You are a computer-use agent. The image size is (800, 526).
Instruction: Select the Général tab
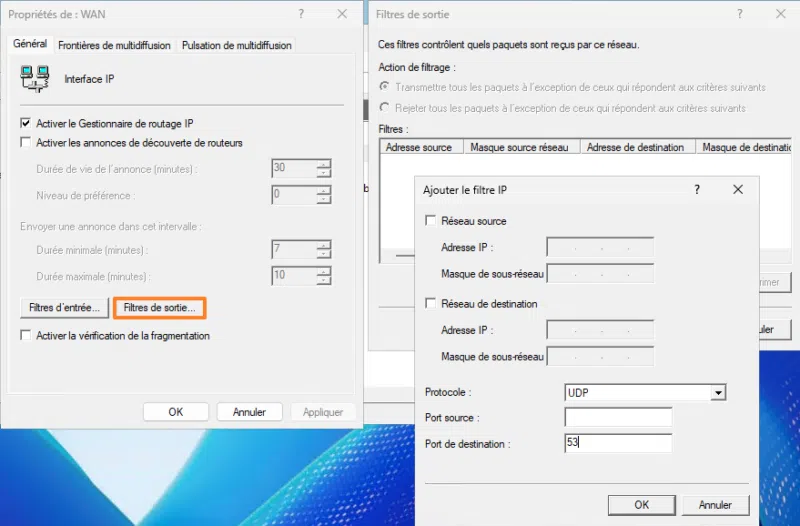[30, 44]
